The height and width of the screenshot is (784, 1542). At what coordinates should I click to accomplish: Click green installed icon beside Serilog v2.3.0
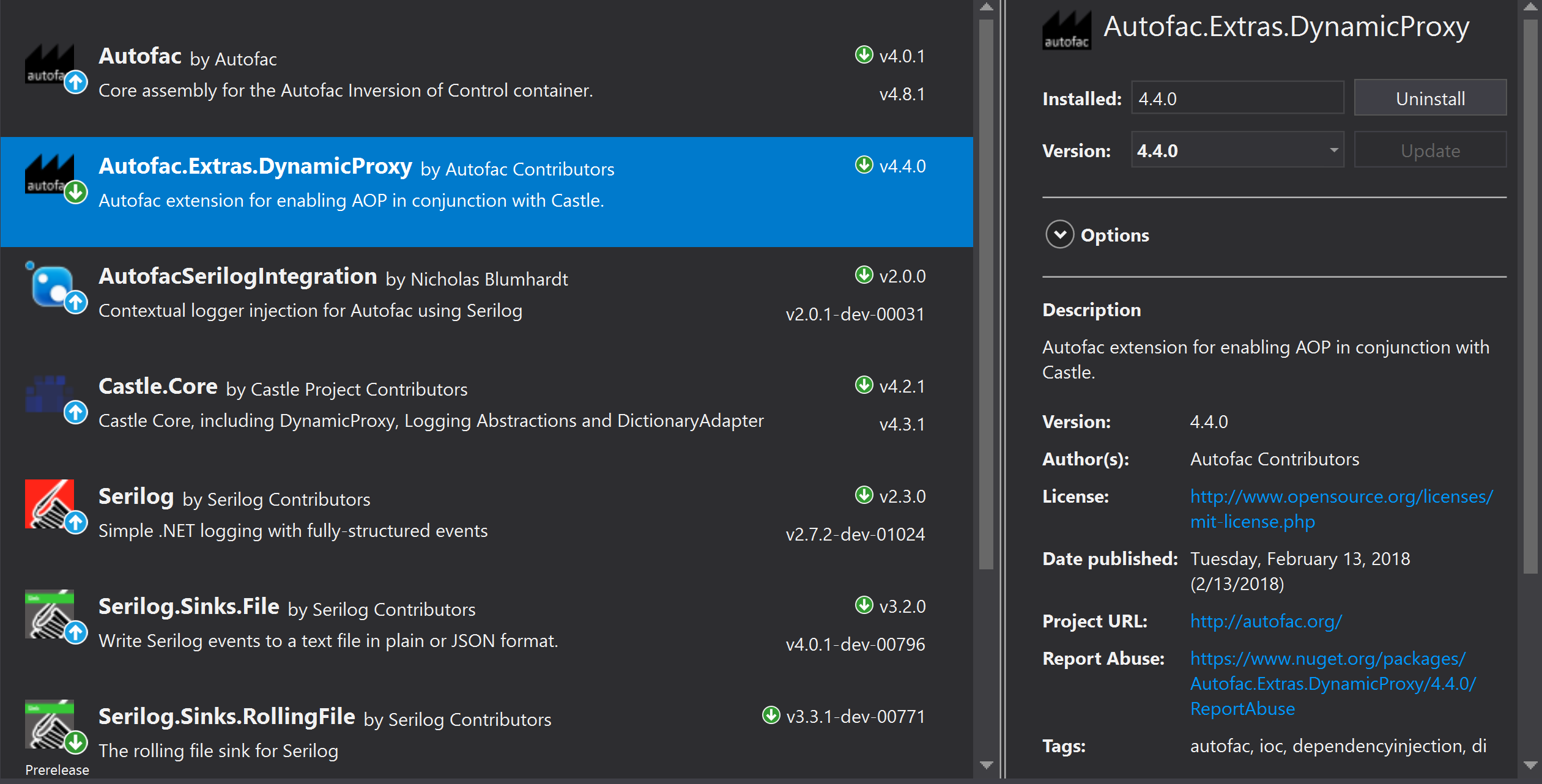click(864, 495)
